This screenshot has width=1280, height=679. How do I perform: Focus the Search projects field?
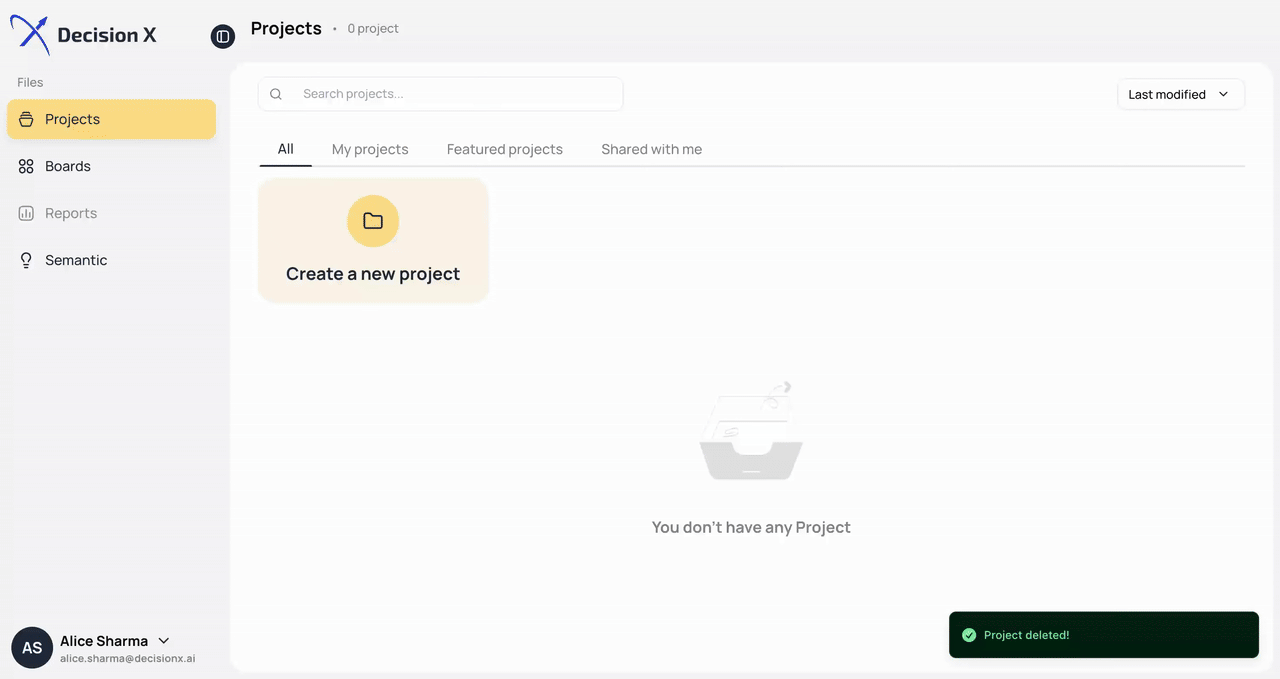coord(440,94)
